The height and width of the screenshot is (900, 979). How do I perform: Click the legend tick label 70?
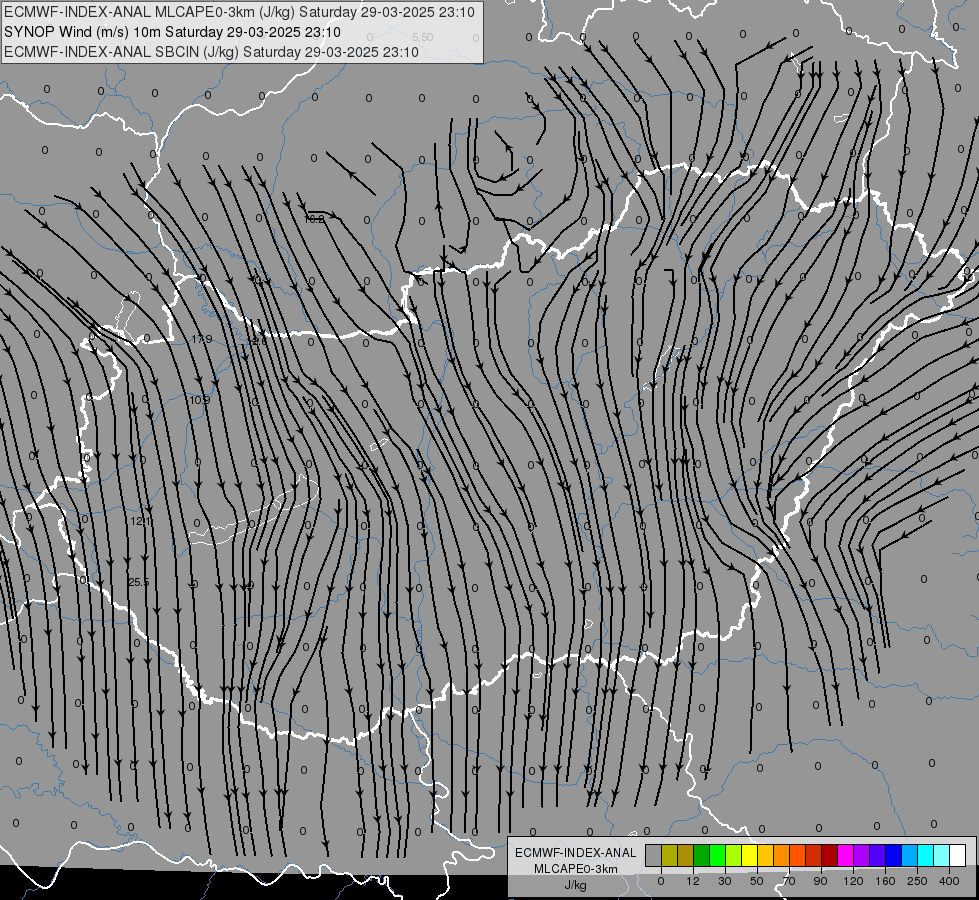(789, 881)
